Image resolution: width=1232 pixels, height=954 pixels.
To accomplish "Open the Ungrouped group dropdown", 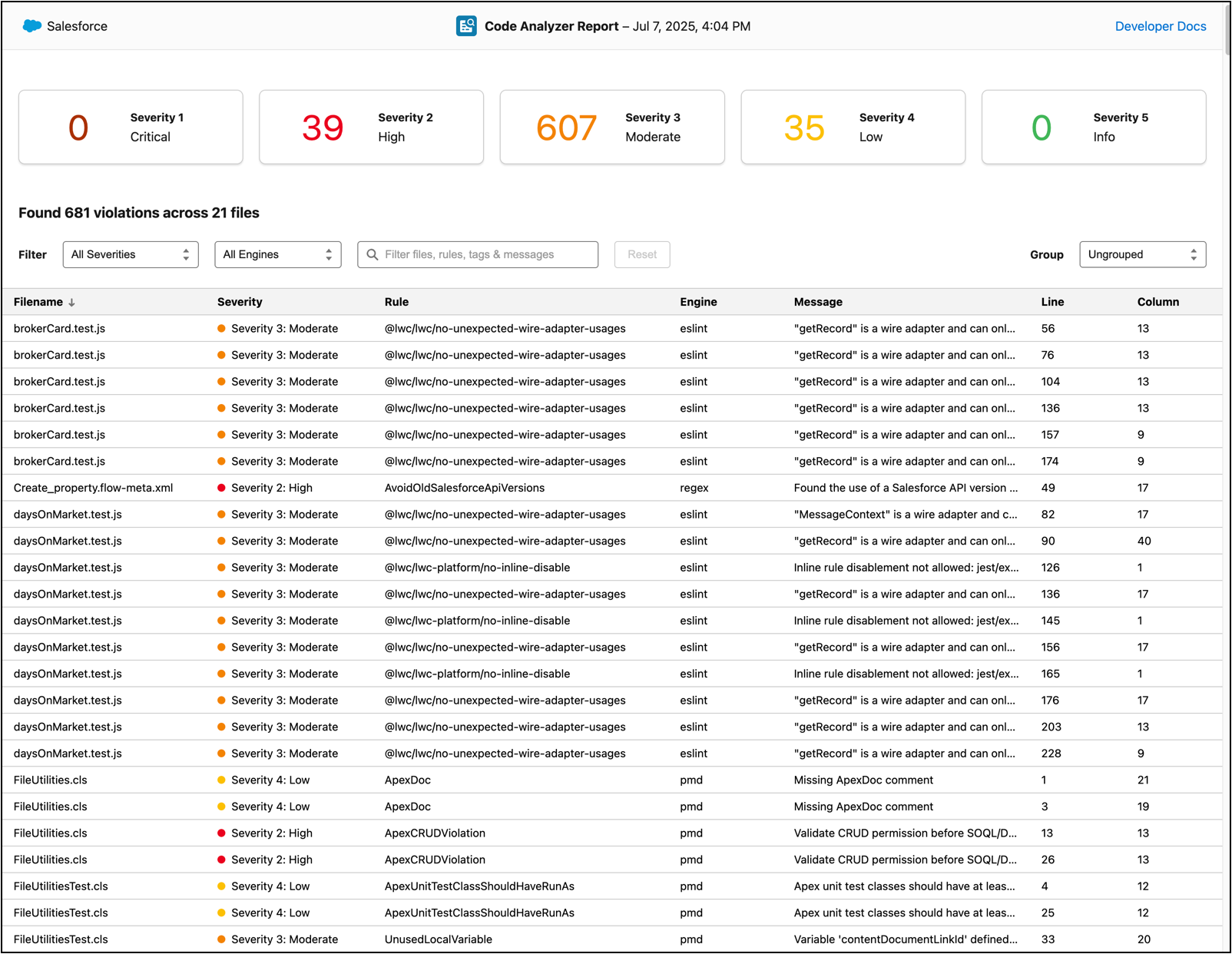I will tap(1143, 254).
